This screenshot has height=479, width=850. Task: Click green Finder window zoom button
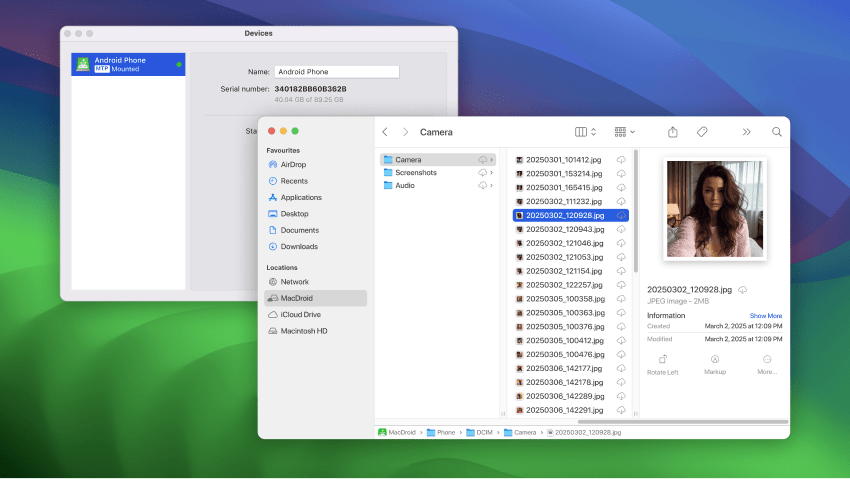click(295, 131)
